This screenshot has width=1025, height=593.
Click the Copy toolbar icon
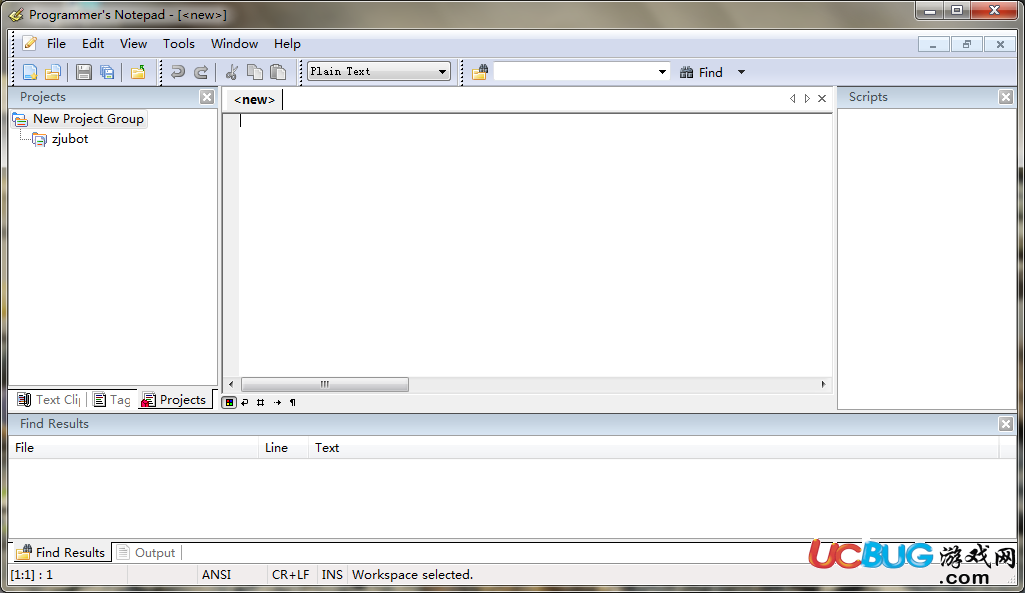(x=255, y=72)
